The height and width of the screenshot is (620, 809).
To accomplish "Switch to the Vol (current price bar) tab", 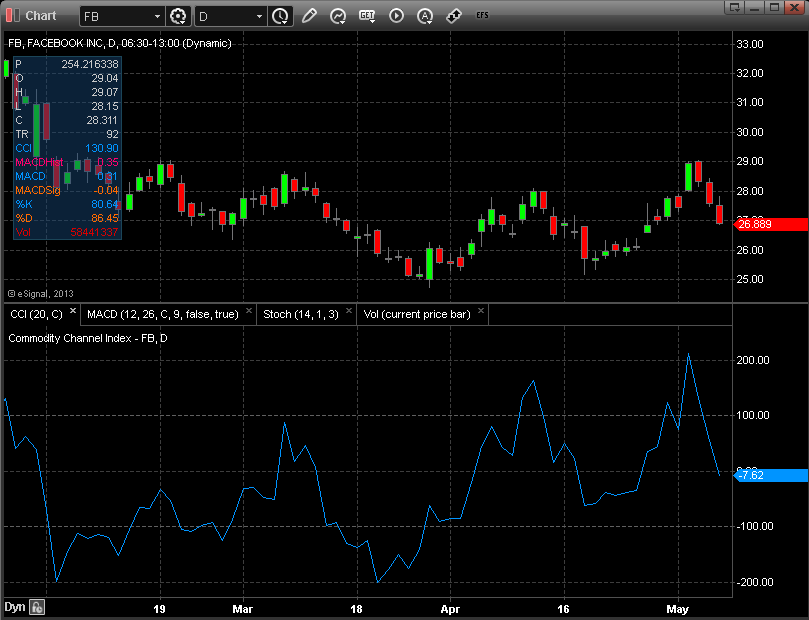I will 417,315.
